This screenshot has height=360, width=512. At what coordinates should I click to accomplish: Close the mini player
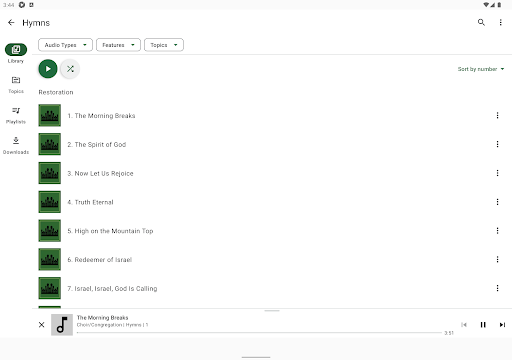41,325
